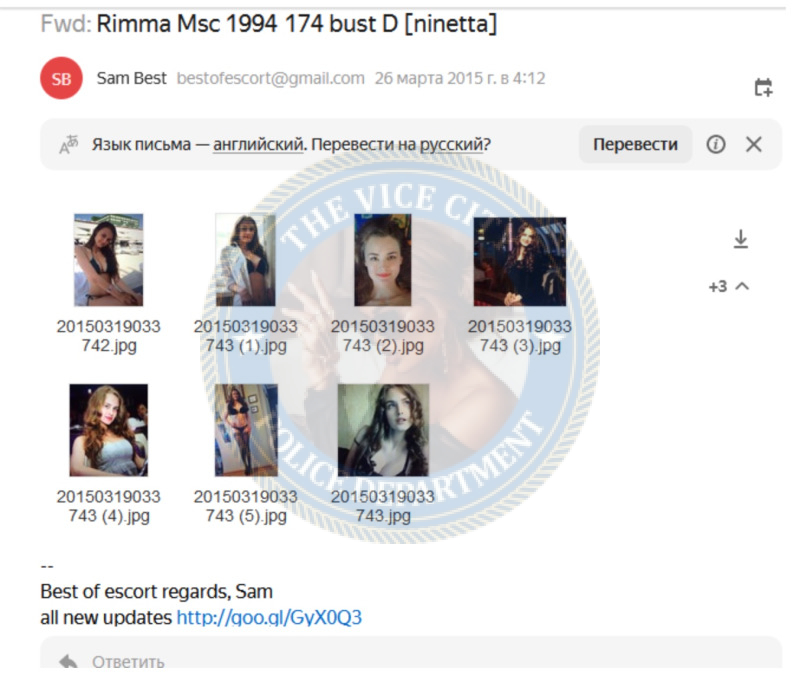Open attachment 20150319033743 (5).jpg thumbnail

click(246, 430)
